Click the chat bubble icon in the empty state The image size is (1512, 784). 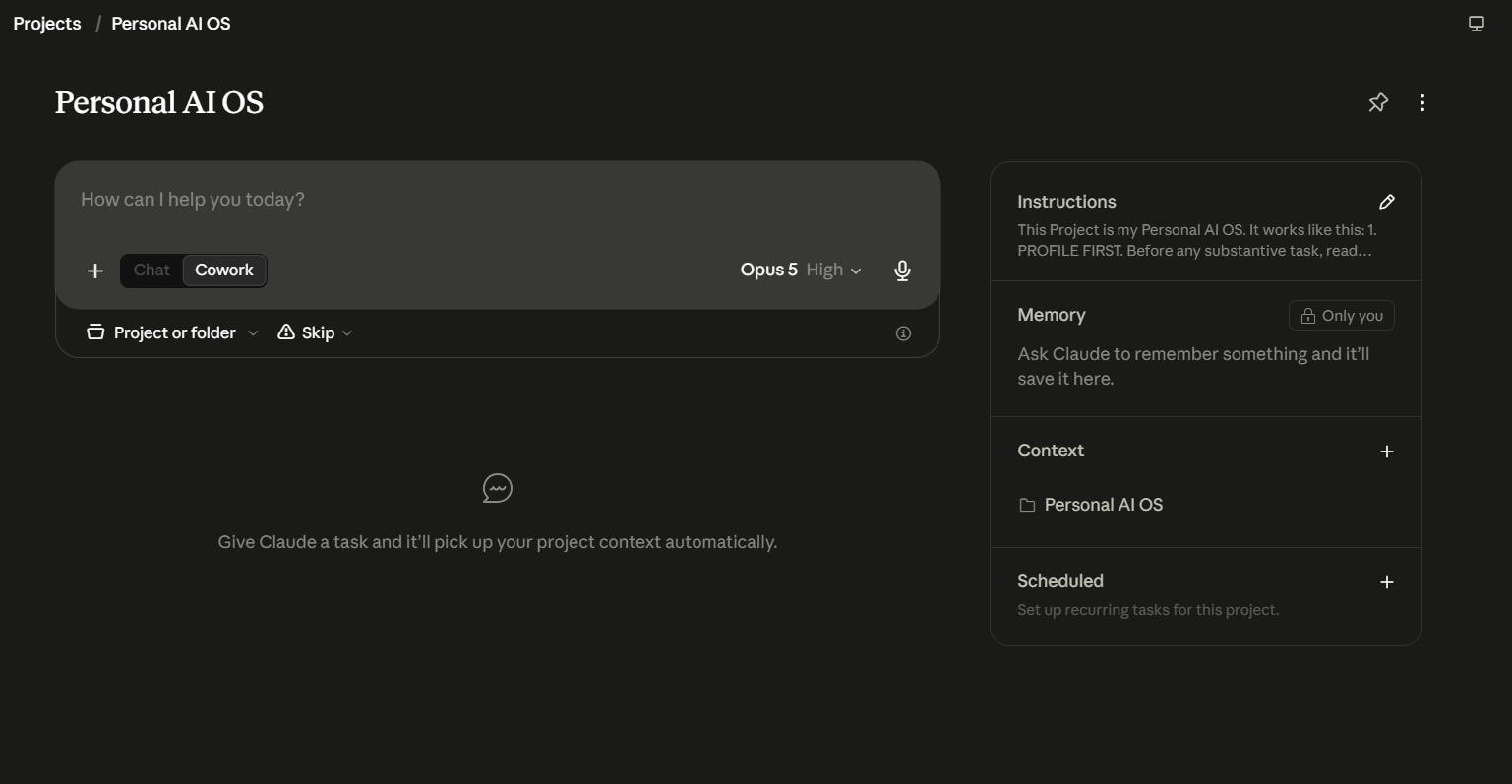coord(498,488)
